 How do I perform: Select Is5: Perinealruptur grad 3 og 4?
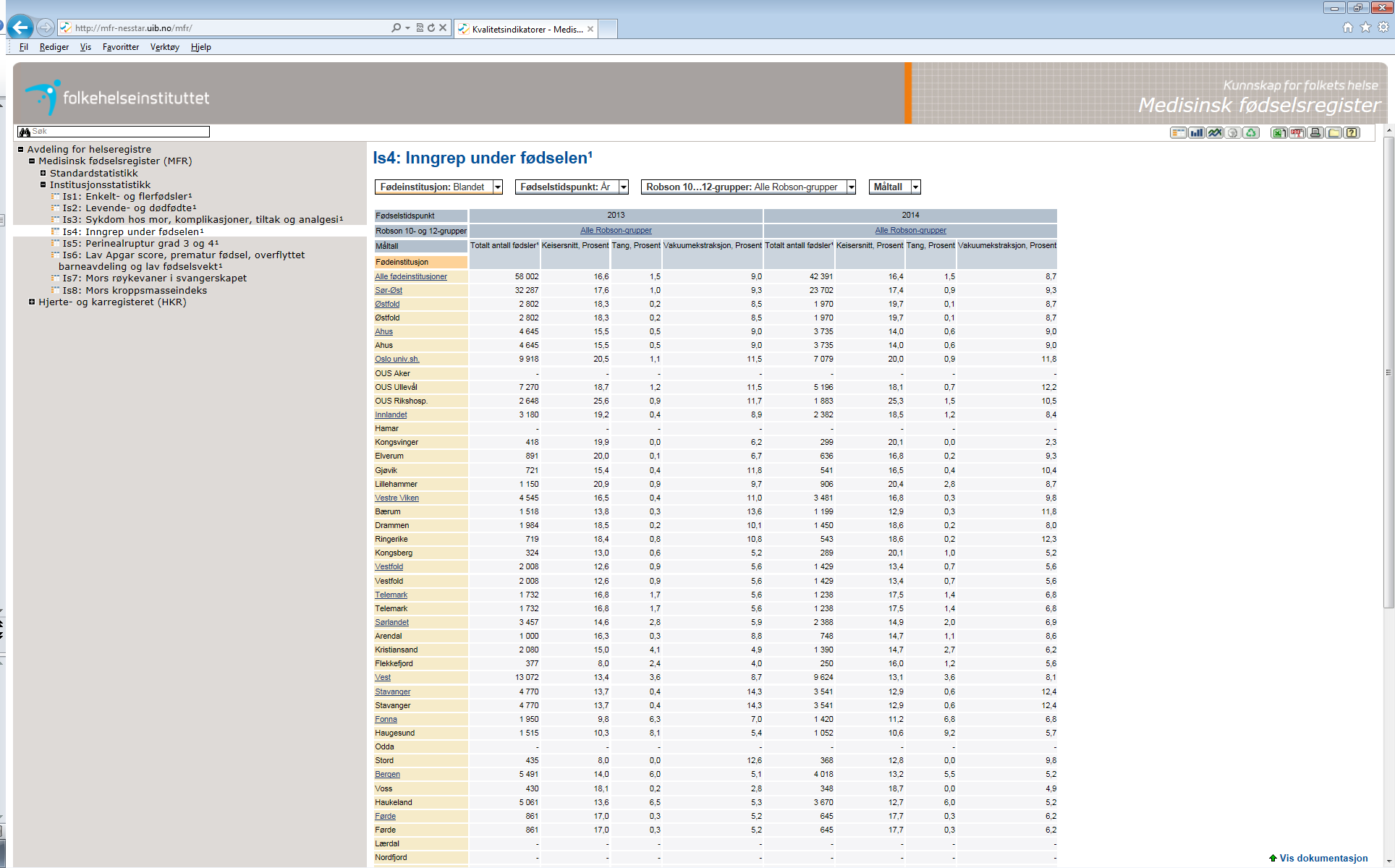click(x=140, y=243)
